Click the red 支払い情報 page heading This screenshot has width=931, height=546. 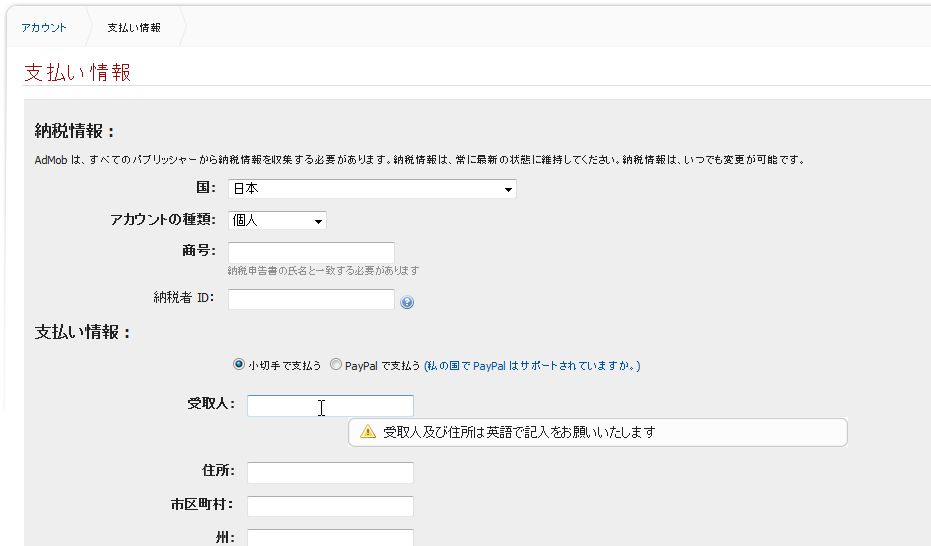pyautogui.click(x=78, y=72)
